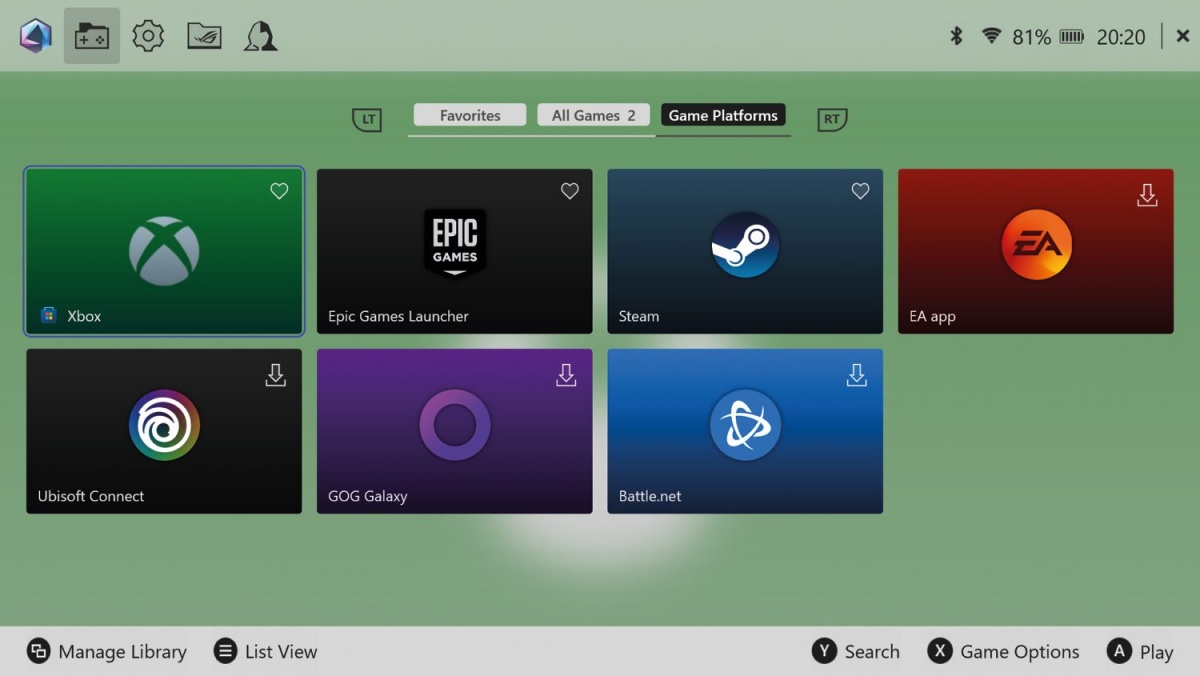This screenshot has width=1200, height=676.
Task: Open the user profile icon
Action: [261, 36]
